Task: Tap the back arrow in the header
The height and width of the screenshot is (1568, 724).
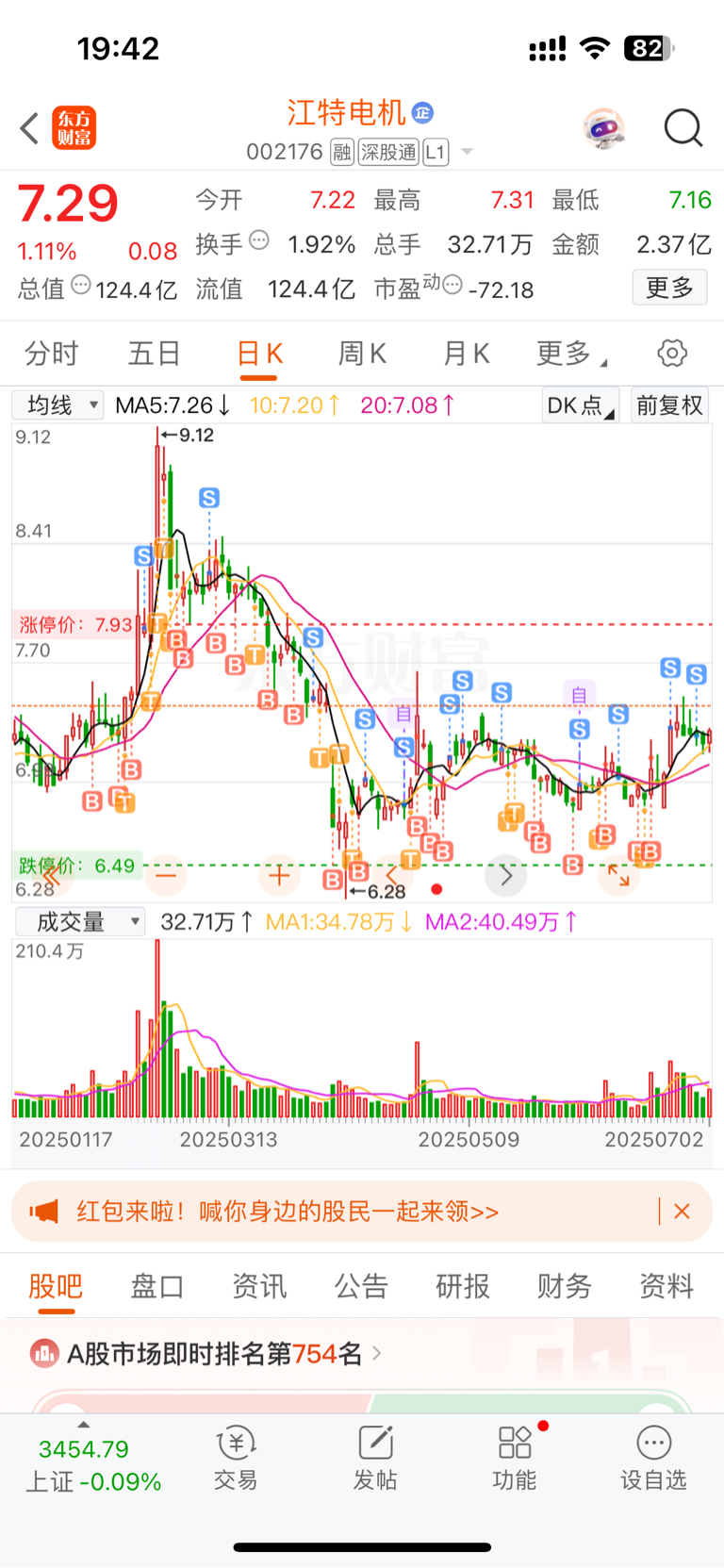Action: (x=29, y=128)
